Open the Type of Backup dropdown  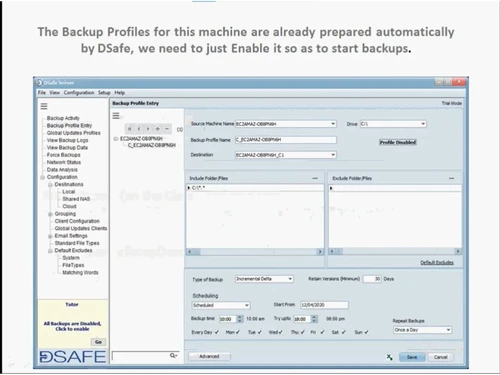(x=290, y=279)
